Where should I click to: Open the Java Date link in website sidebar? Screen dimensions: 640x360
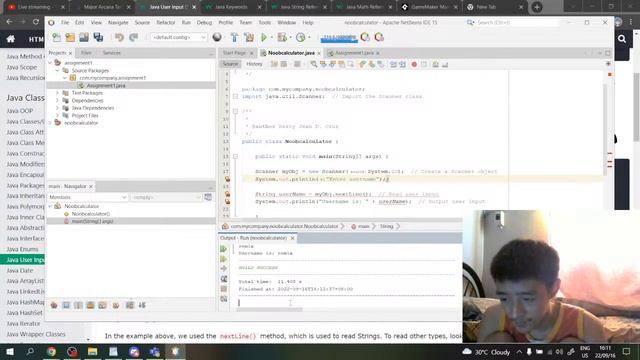coord(20,271)
